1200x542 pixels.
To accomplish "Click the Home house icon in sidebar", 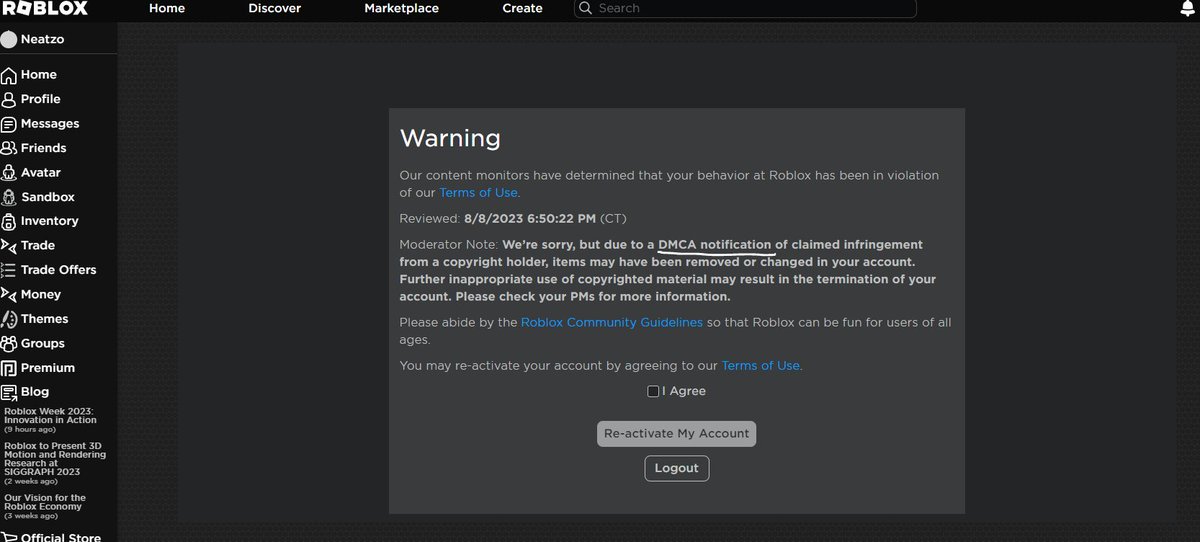I will (9, 75).
